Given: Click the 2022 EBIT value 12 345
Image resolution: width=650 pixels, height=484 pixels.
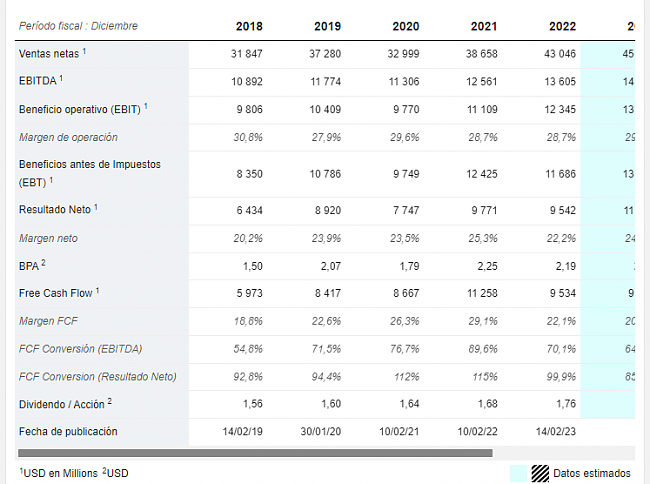Looking at the screenshot, I should (560, 109).
